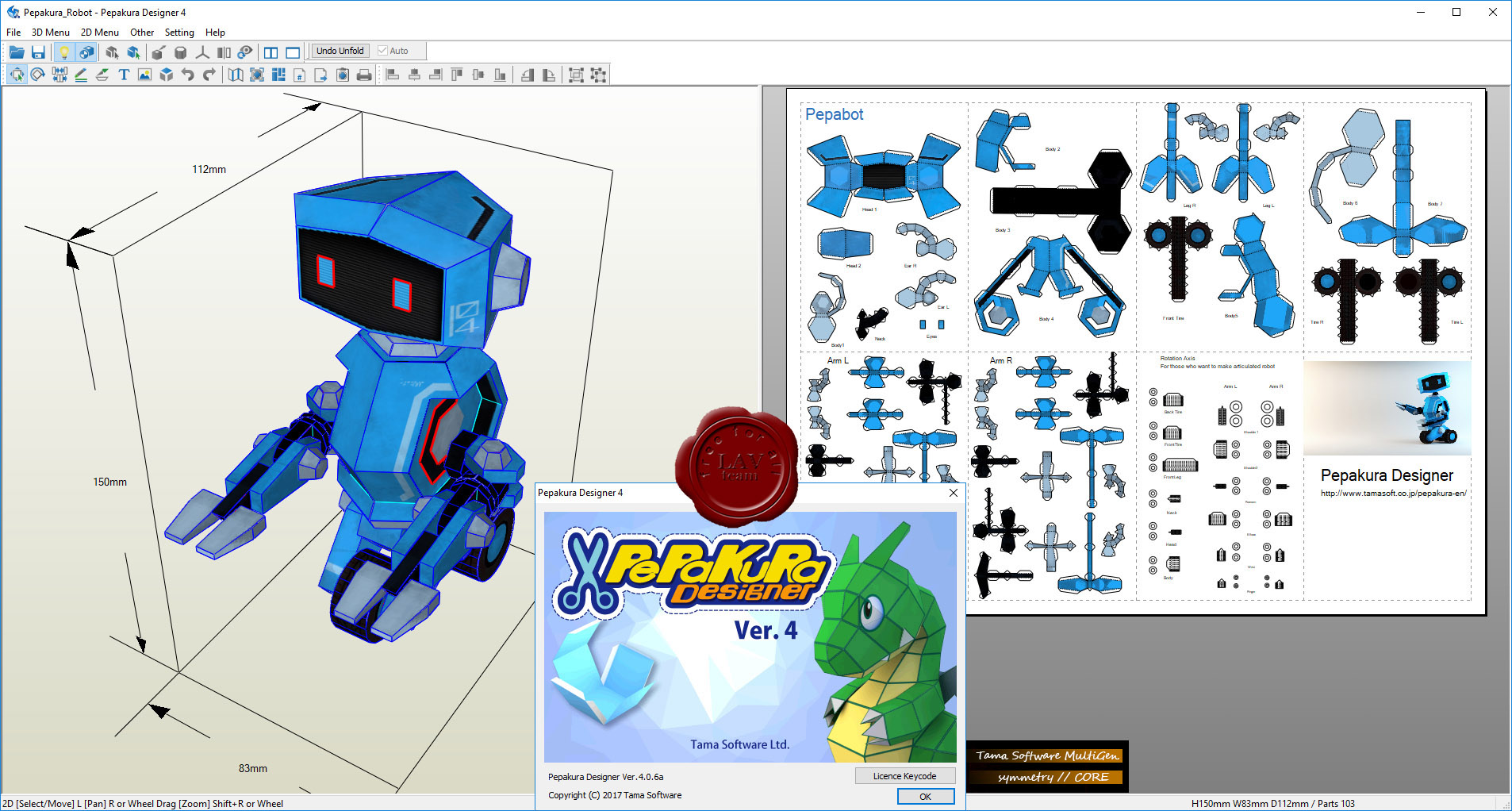Undo last action with curved arrow
The height and width of the screenshot is (811, 1512).
coord(188,75)
